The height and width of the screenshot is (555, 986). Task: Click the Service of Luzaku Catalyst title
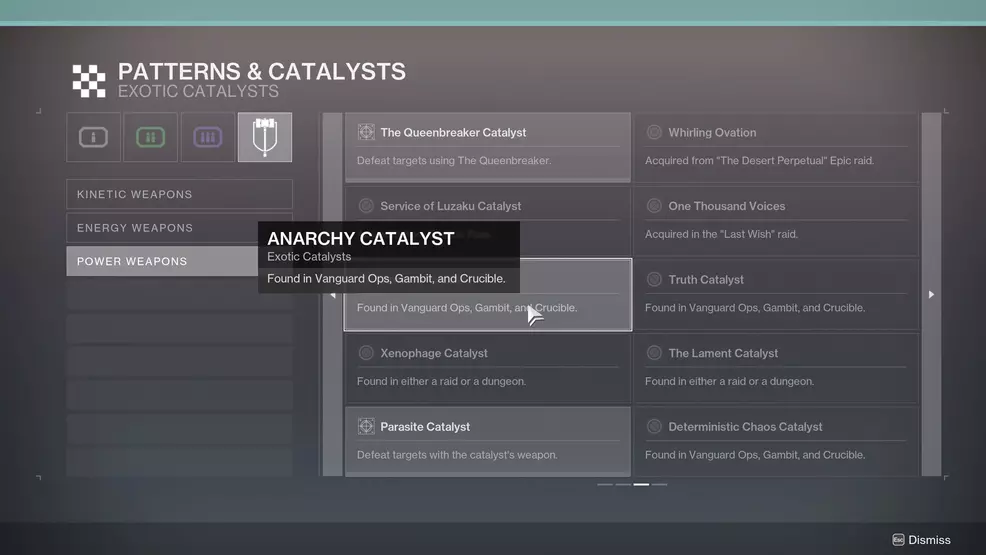(x=450, y=206)
